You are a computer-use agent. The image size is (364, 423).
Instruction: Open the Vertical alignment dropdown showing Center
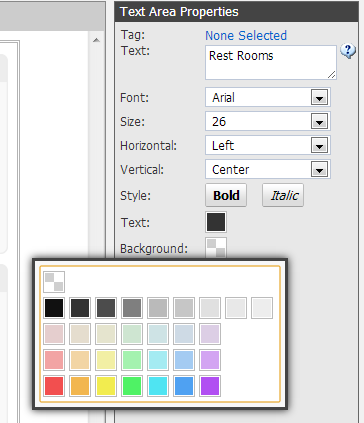(x=268, y=169)
